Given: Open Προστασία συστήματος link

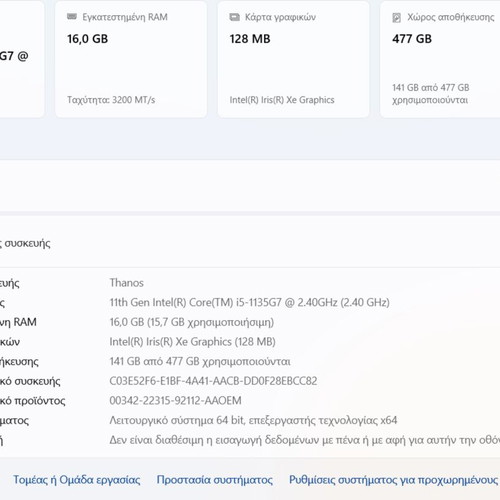Looking at the screenshot, I should 215,480.
